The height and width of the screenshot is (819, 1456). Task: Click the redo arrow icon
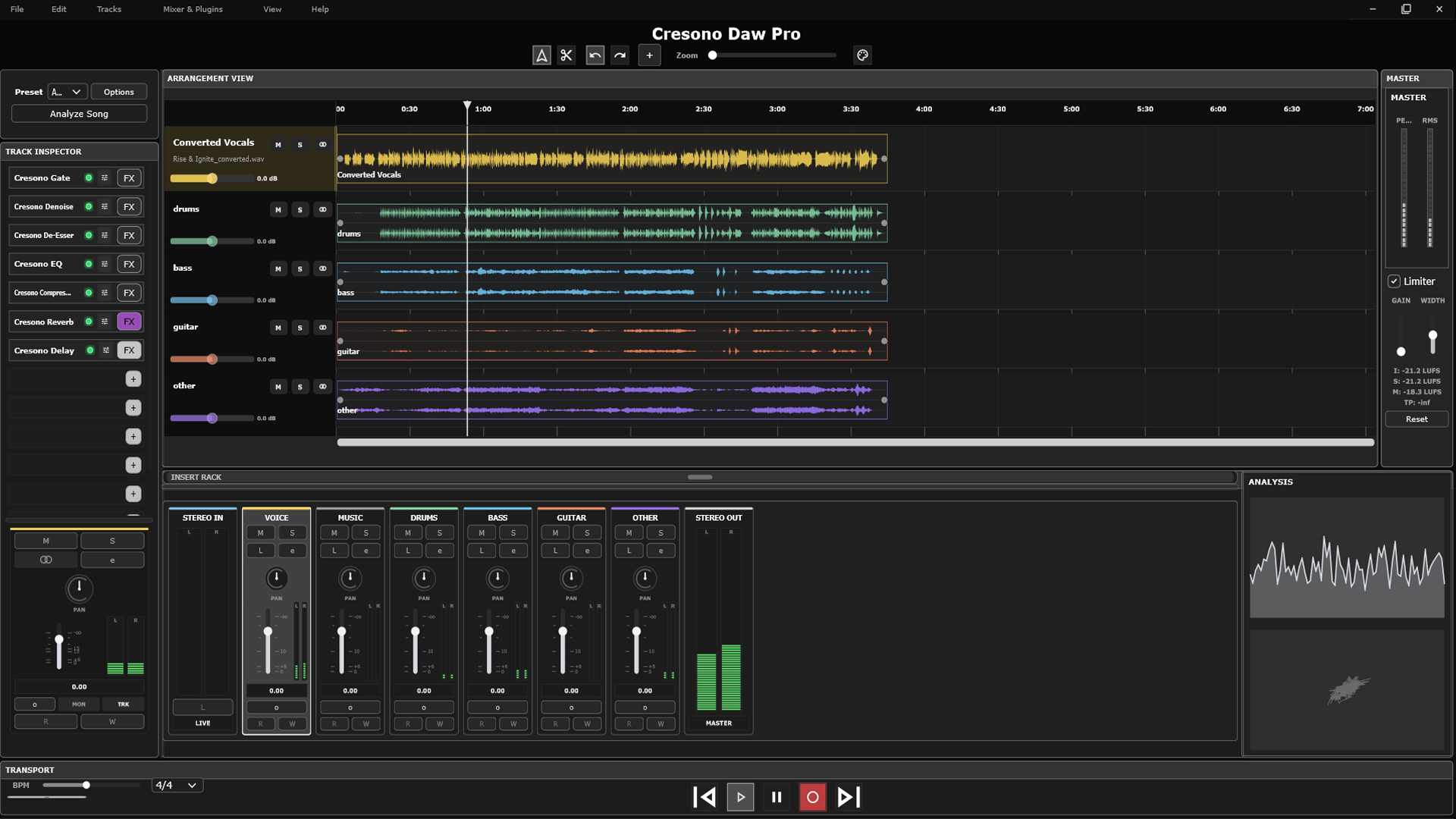(620, 55)
